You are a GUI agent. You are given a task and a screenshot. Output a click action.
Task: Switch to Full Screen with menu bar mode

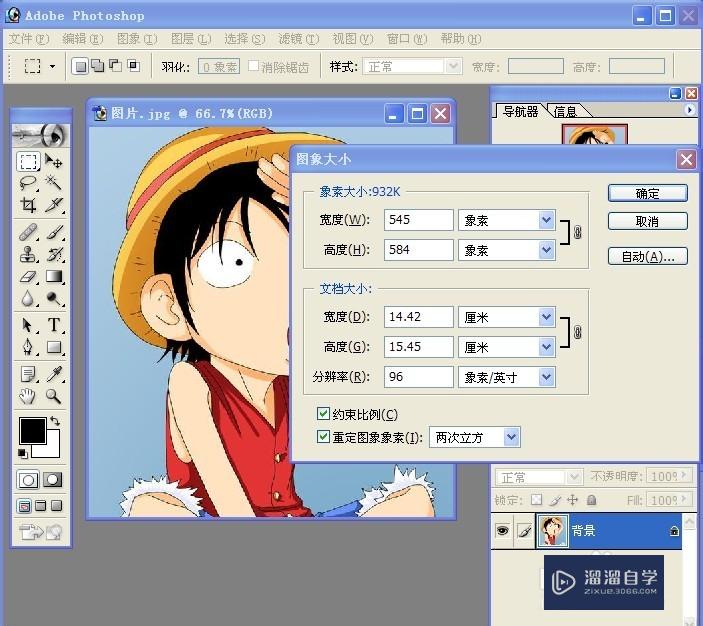point(40,506)
